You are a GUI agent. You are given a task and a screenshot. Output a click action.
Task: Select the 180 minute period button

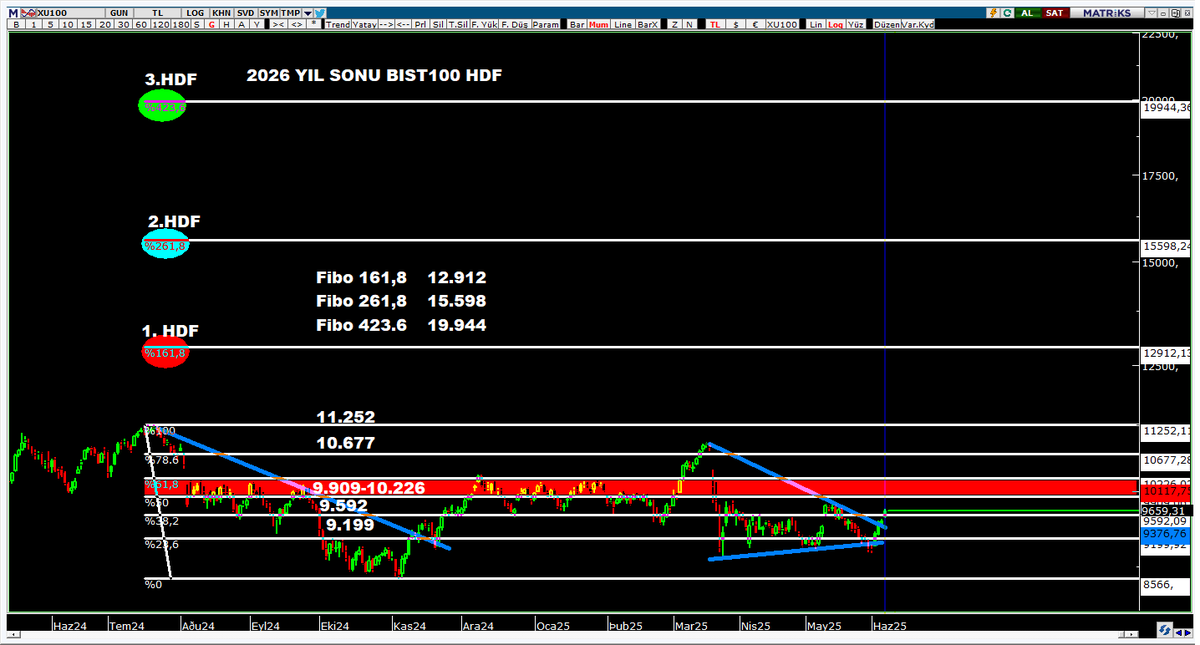(181, 24)
